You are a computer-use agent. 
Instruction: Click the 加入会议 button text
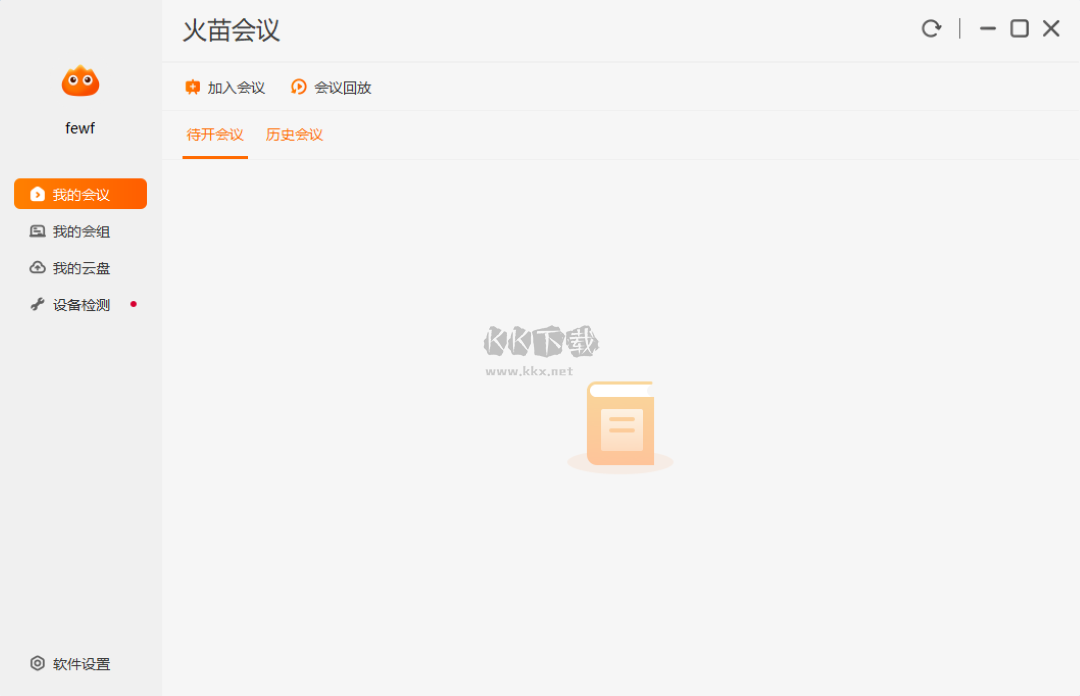click(x=234, y=87)
